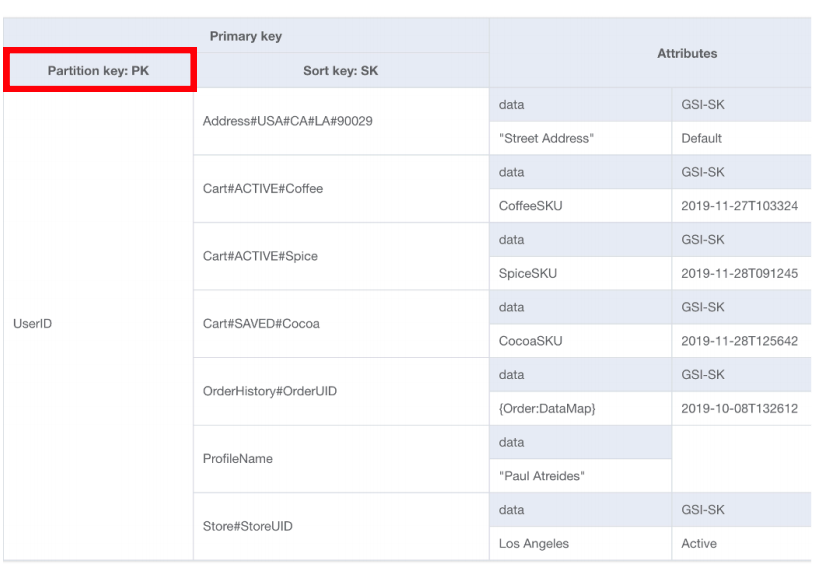The image size is (818, 566).
Task: Select the Attributes column header
Action: (687, 53)
